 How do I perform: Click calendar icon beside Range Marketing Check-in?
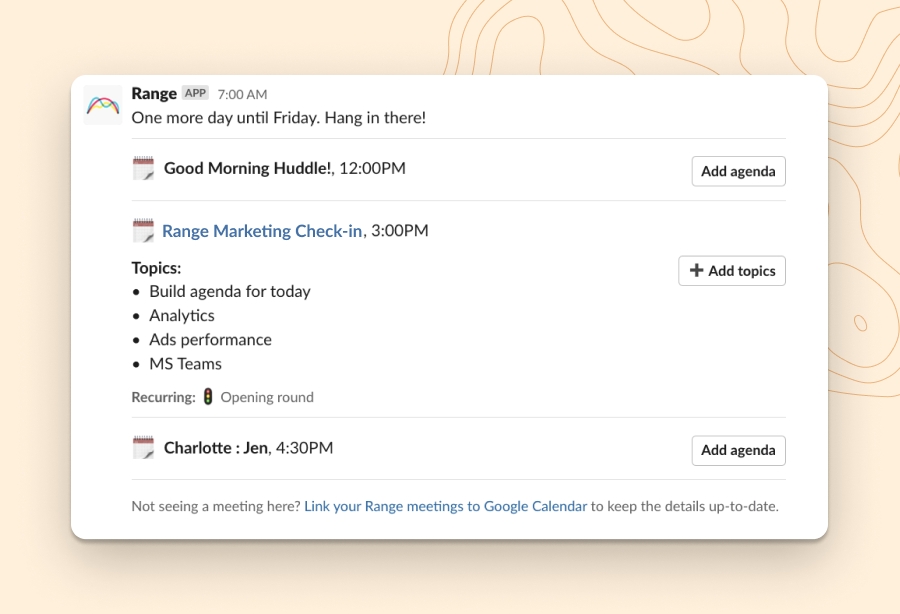[x=143, y=231]
